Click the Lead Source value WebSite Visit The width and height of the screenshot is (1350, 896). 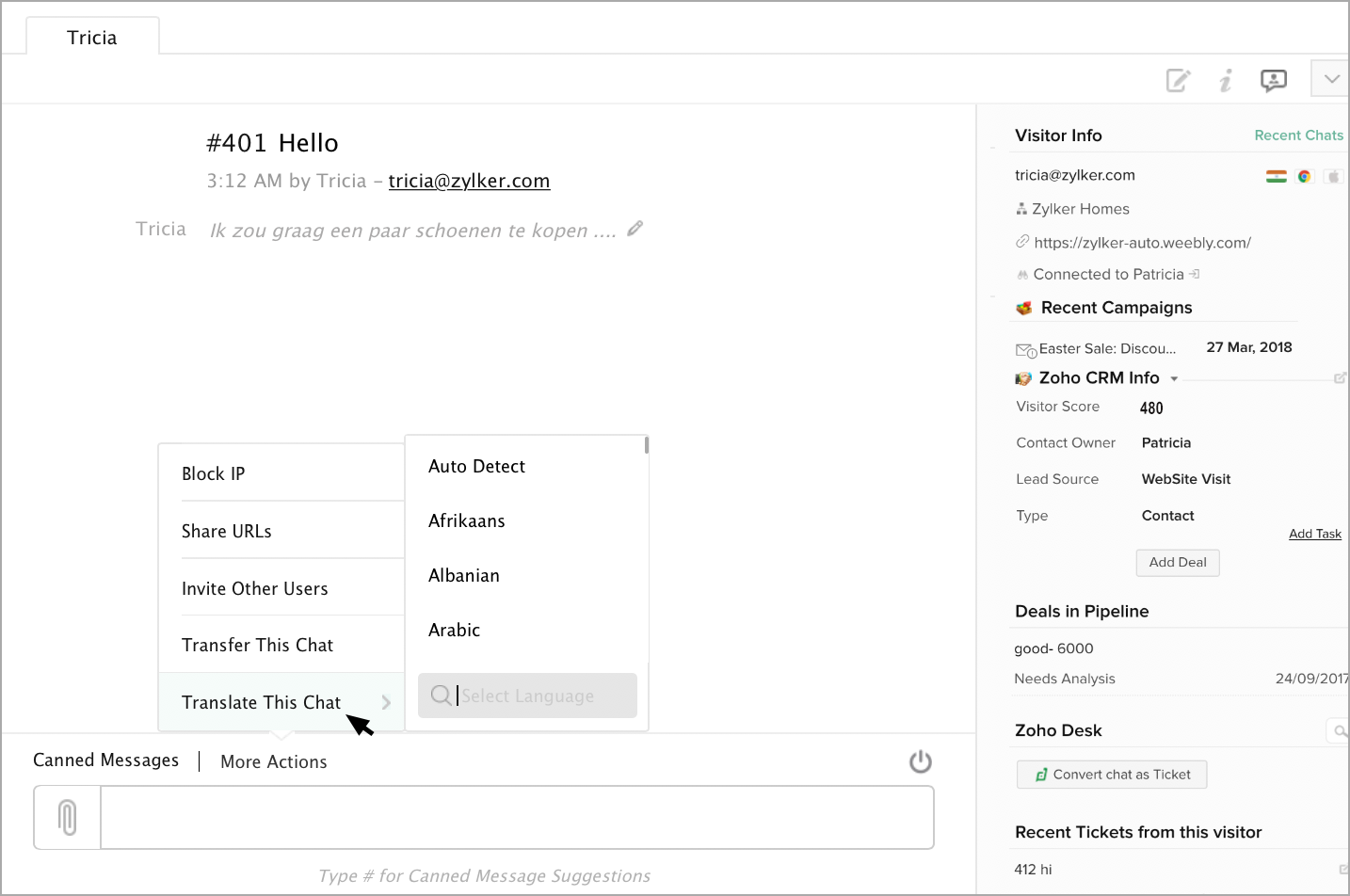point(1186,479)
